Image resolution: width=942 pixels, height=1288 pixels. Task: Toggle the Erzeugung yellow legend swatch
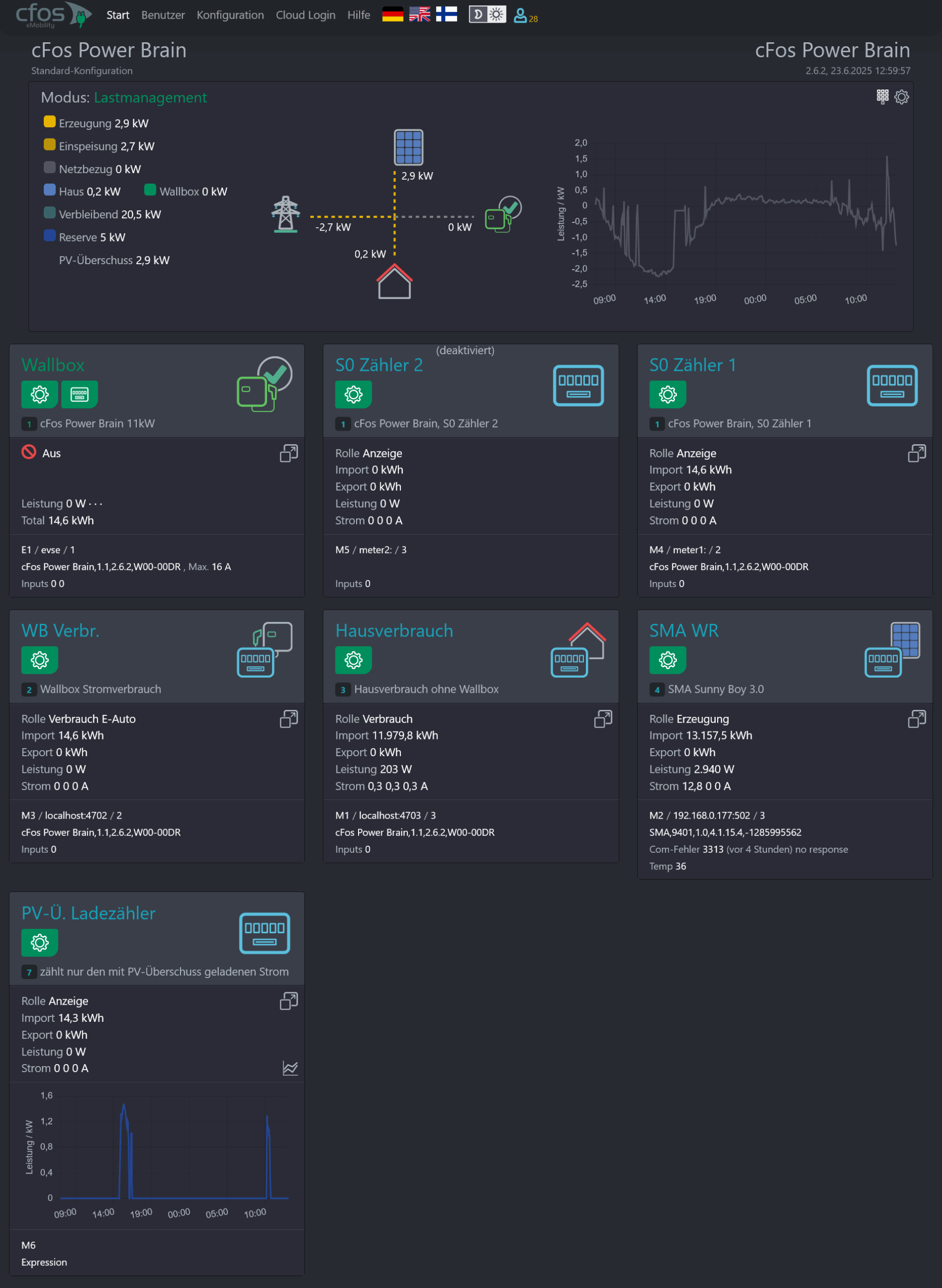pyautogui.click(x=50, y=121)
